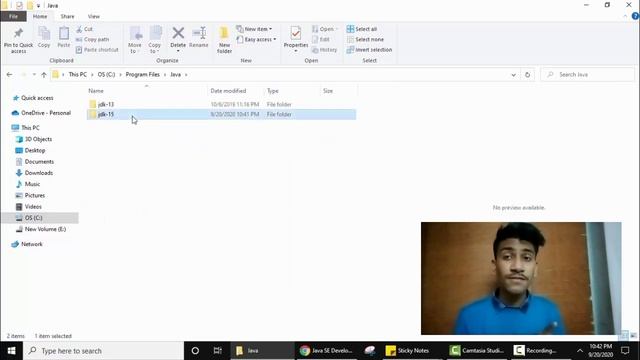Collapse the ribbon with the chevron
The image size is (640, 360).
pos(625,16)
